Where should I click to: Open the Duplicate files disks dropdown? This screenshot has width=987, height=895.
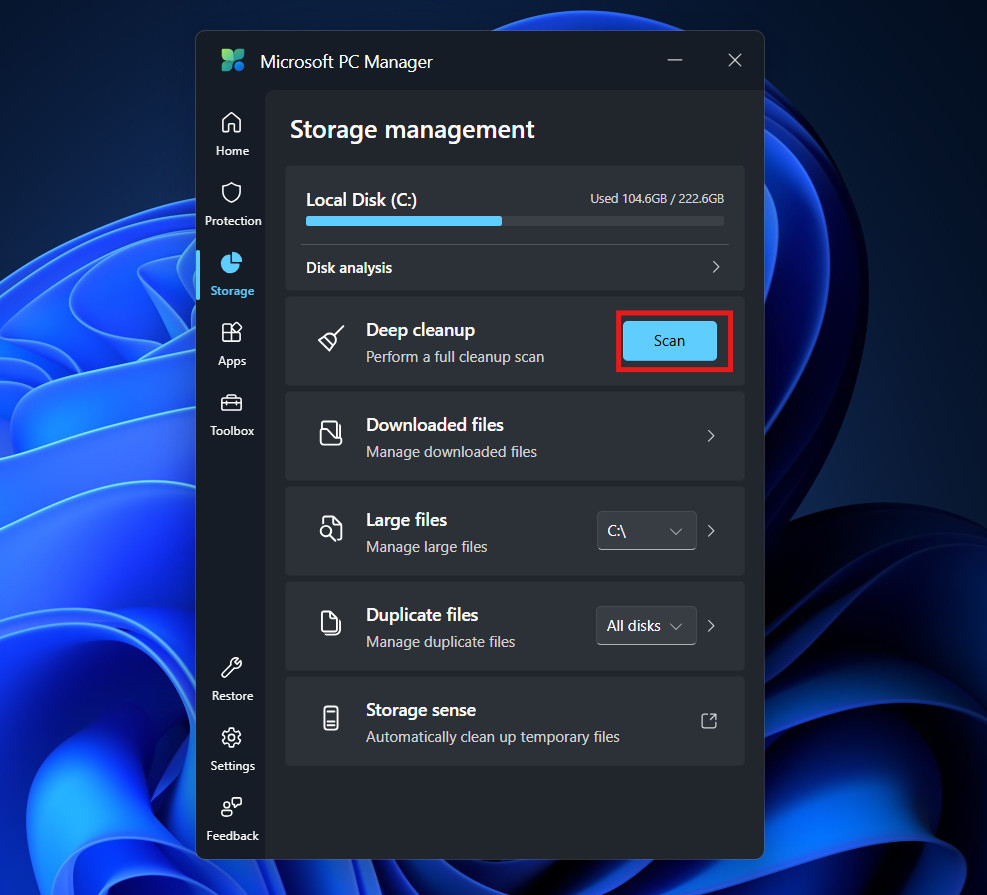pos(645,626)
